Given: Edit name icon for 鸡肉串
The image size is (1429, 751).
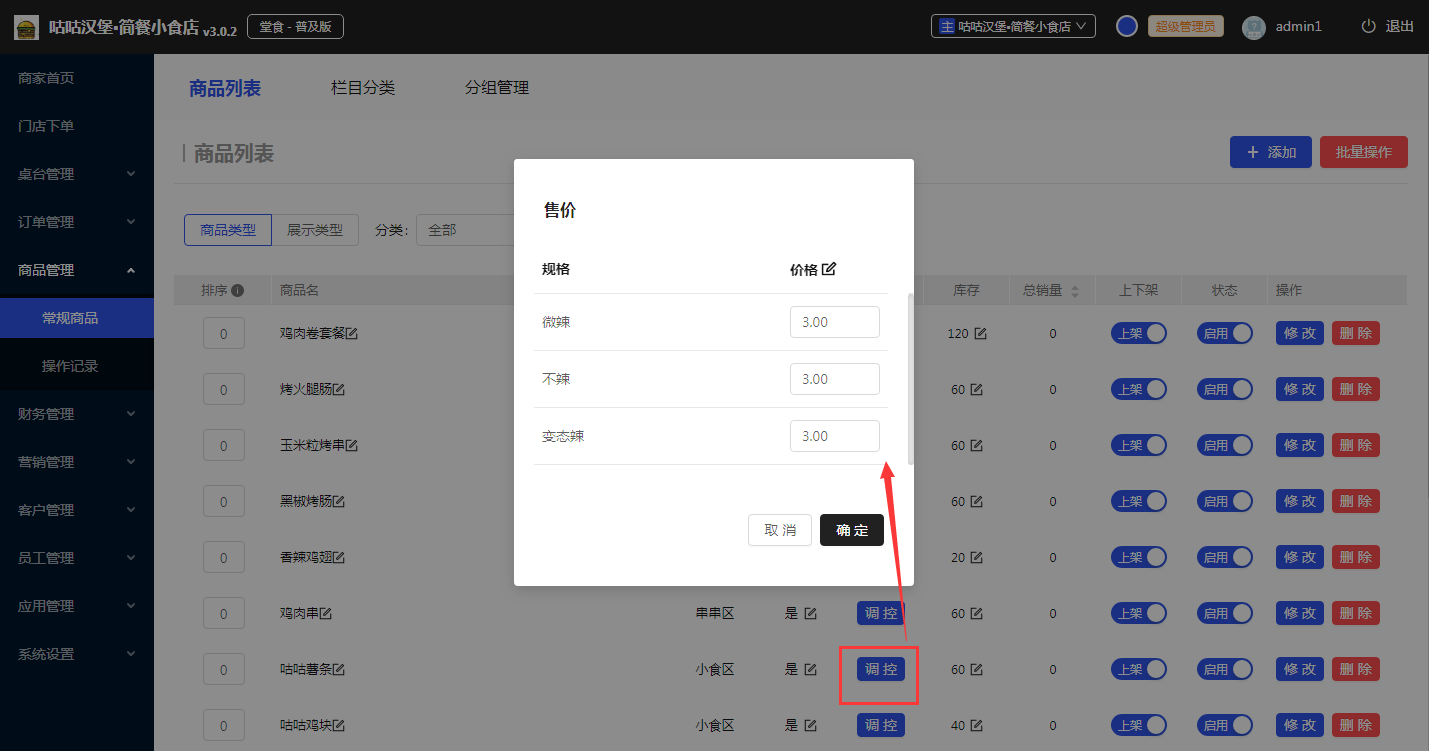Looking at the screenshot, I should coord(325,613).
